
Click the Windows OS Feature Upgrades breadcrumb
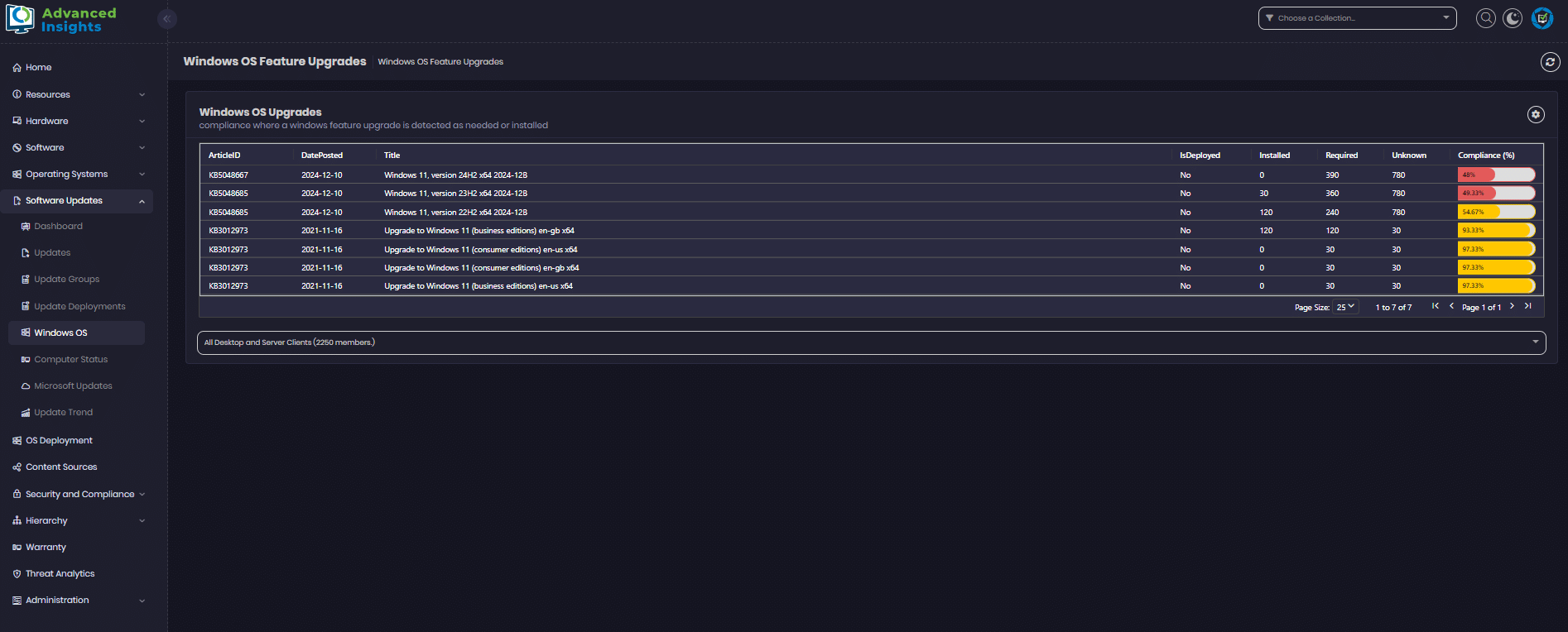pyautogui.click(x=440, y=62)
